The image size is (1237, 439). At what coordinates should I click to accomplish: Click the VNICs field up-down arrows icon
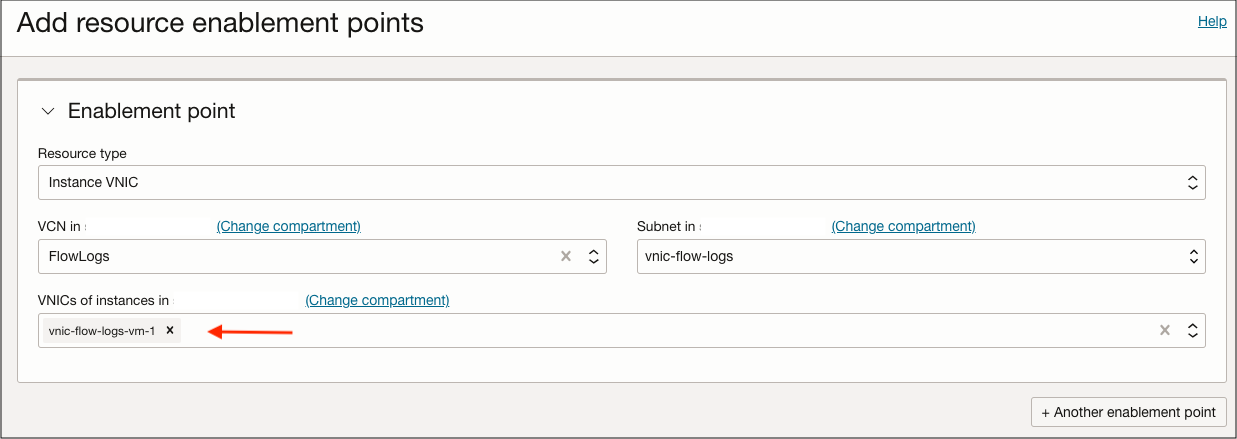tap(1192, 330)
